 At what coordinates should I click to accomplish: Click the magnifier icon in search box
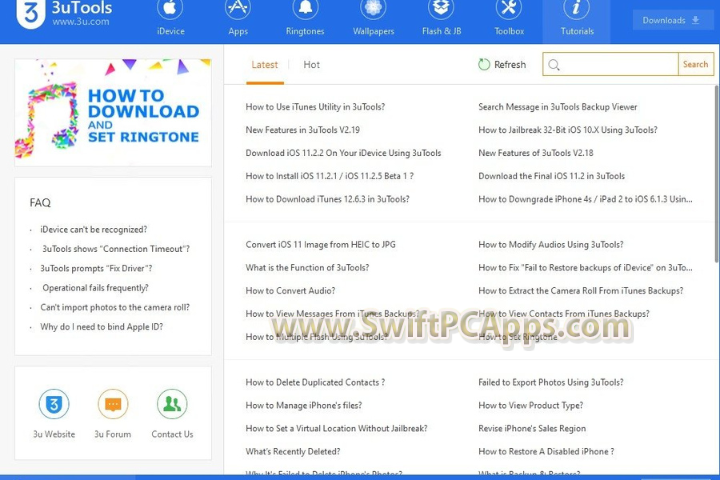pos(554,65)
